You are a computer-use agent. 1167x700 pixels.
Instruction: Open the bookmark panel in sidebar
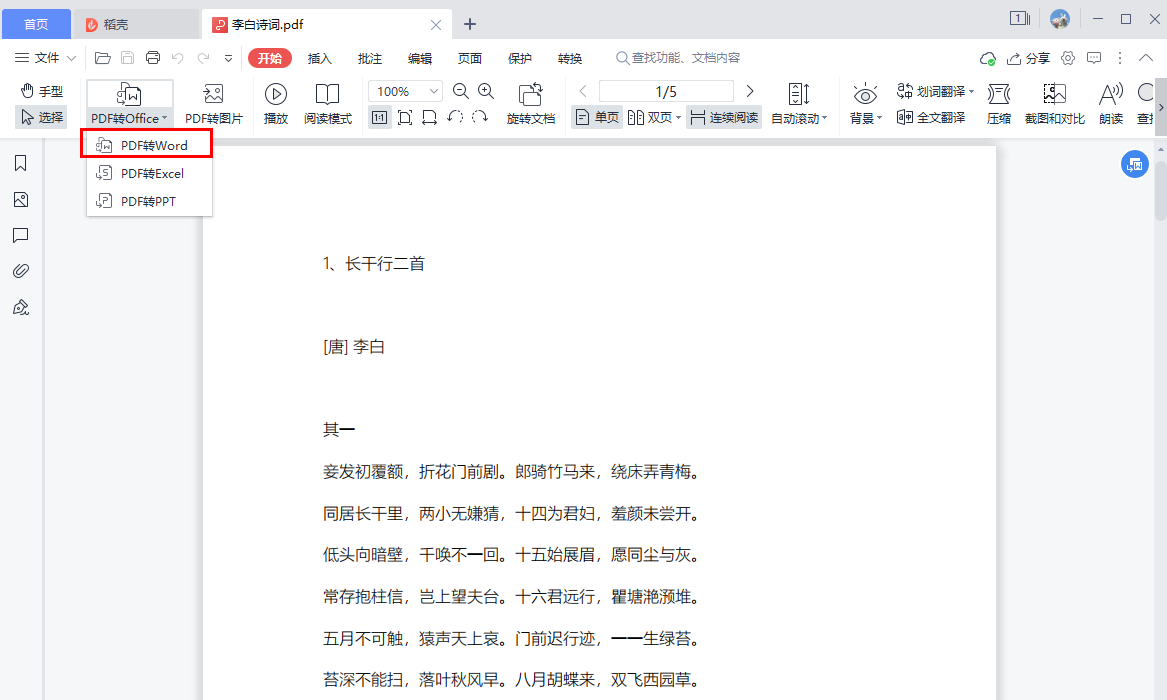coord(20,163)
